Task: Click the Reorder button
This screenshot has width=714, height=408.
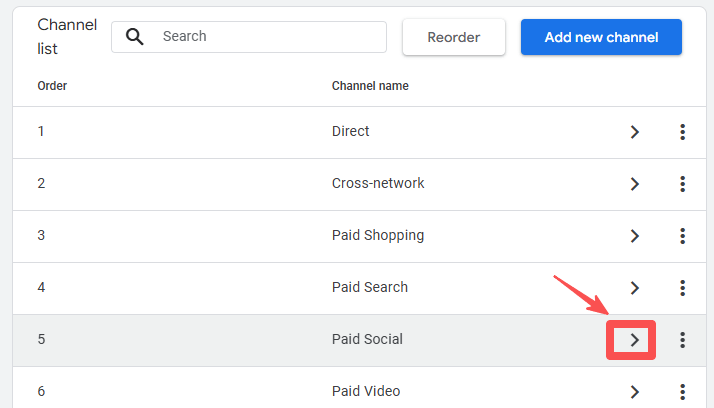Action: point(453,37)
